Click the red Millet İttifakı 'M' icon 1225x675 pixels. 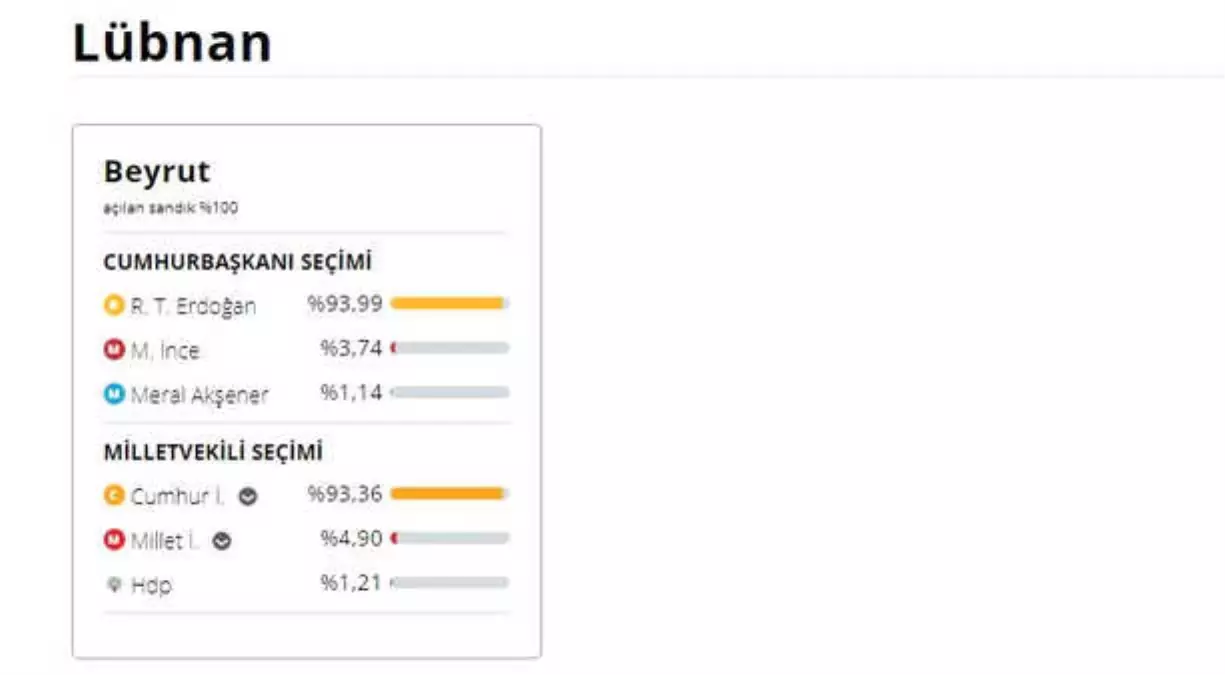coord(113,538)
